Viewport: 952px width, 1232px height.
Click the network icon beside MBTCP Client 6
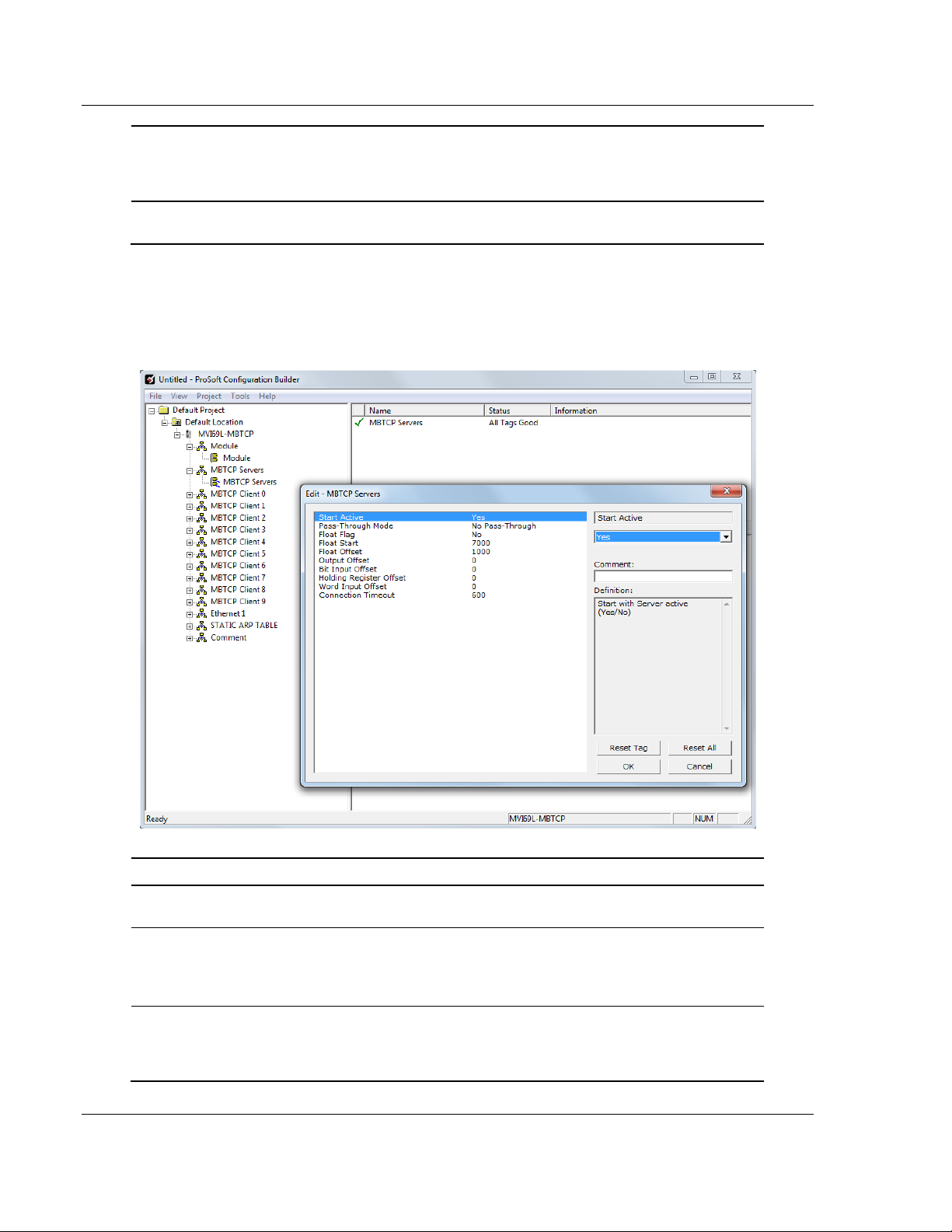202,566
